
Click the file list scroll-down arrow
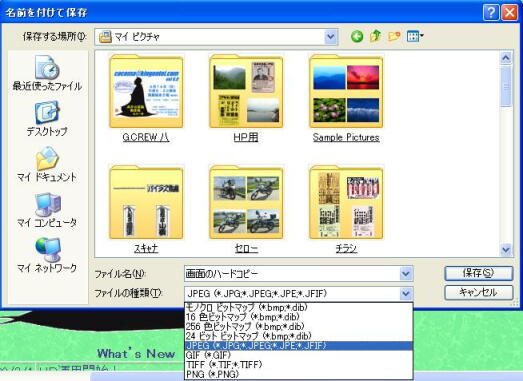coord(506,249)
